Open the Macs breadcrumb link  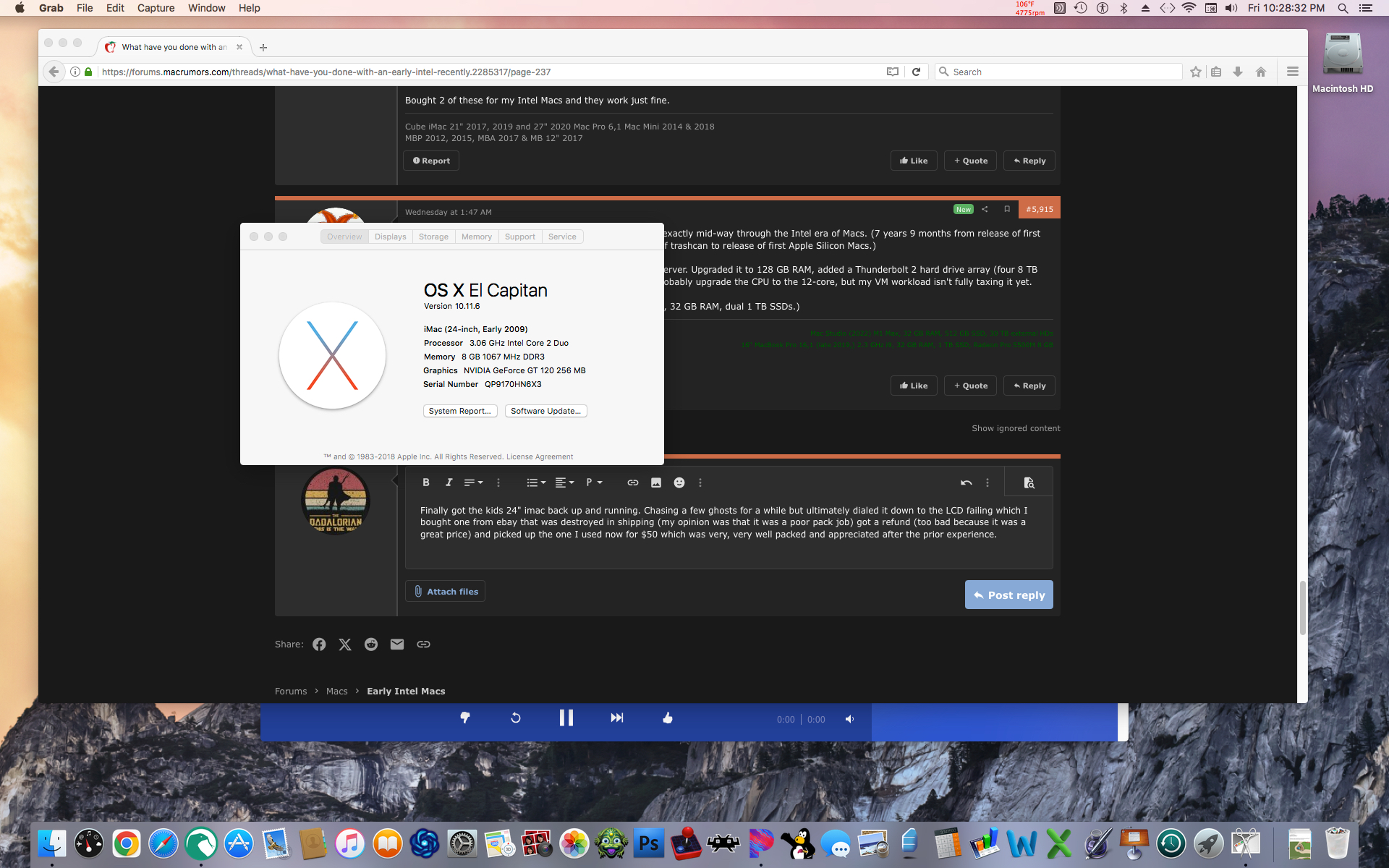pyautogui.click(x=337, y=692)
